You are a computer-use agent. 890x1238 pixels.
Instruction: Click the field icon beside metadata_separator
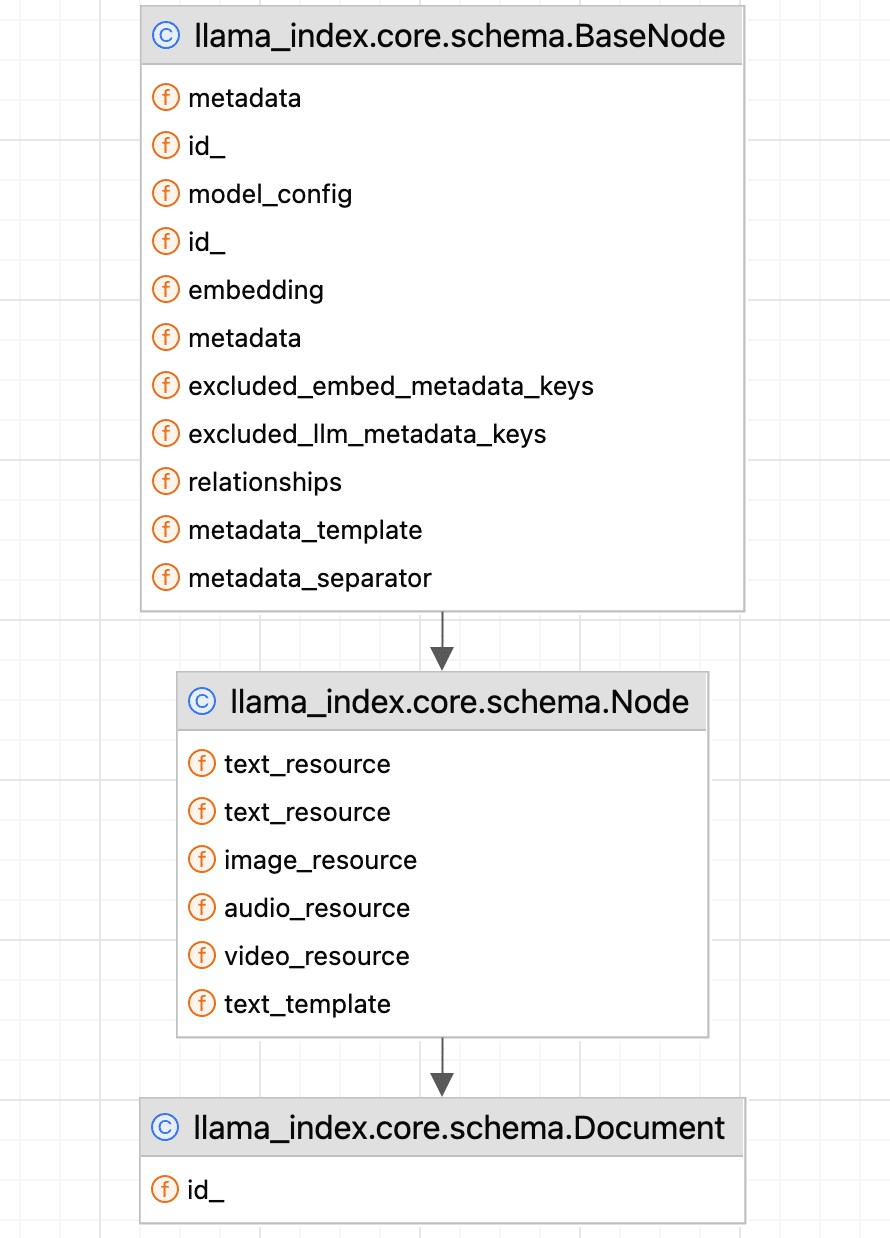[165, 578]
